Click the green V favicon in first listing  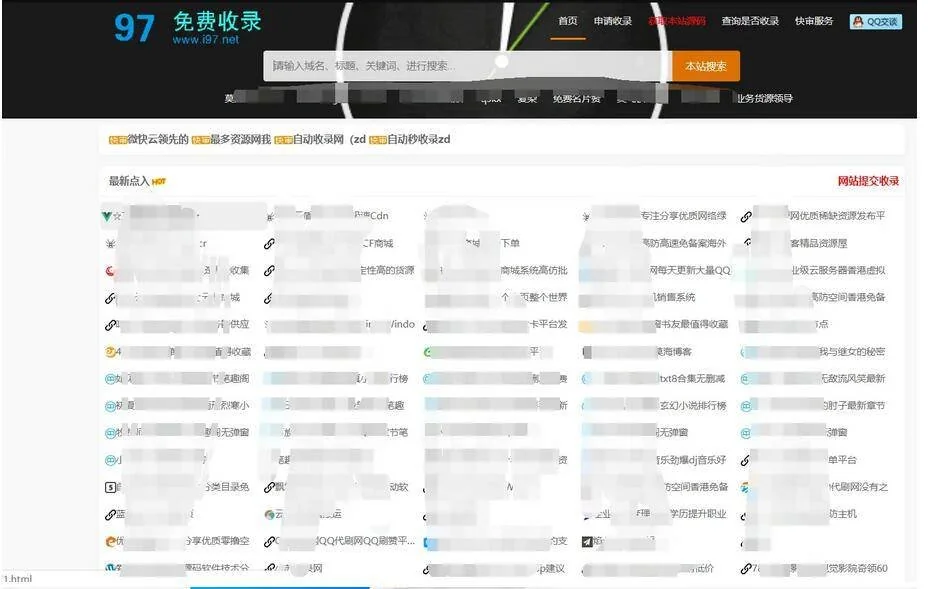click(x=107, y=216)
